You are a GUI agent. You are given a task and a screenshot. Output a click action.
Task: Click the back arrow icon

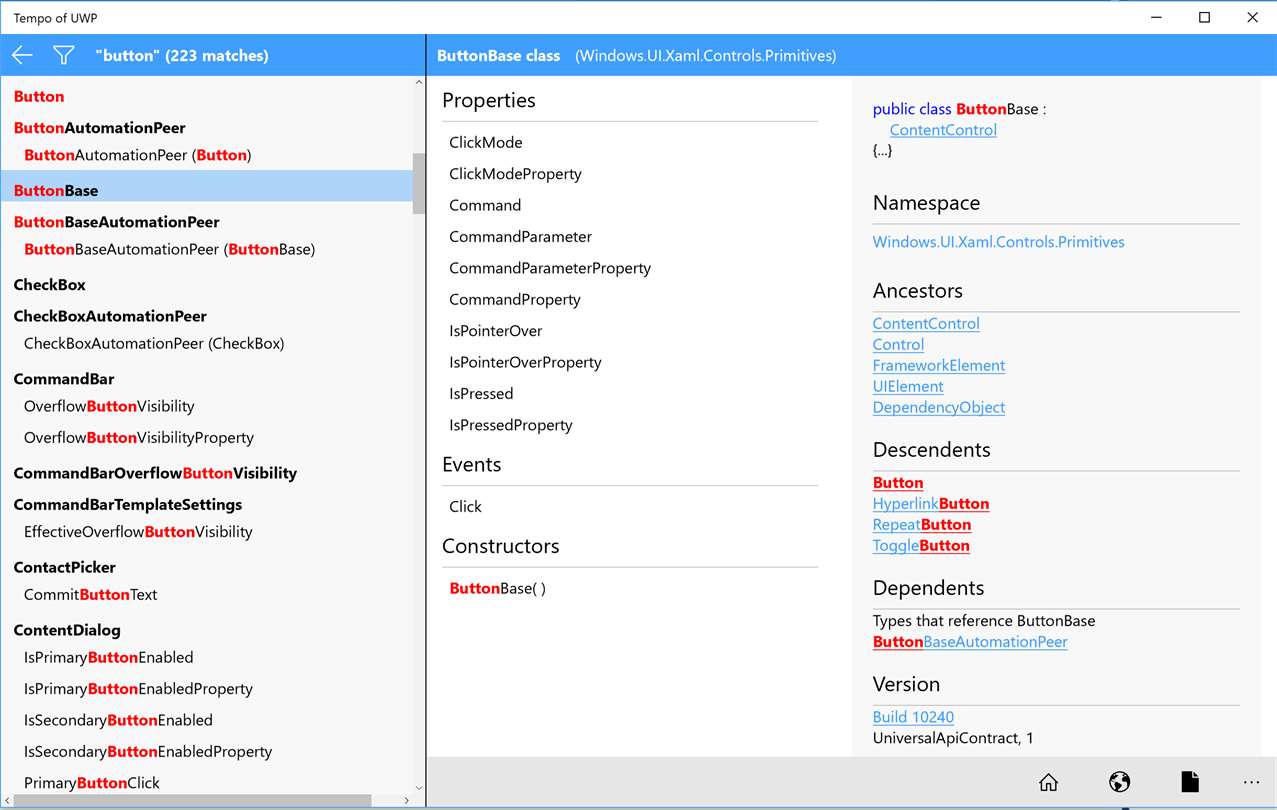point(22,56)
